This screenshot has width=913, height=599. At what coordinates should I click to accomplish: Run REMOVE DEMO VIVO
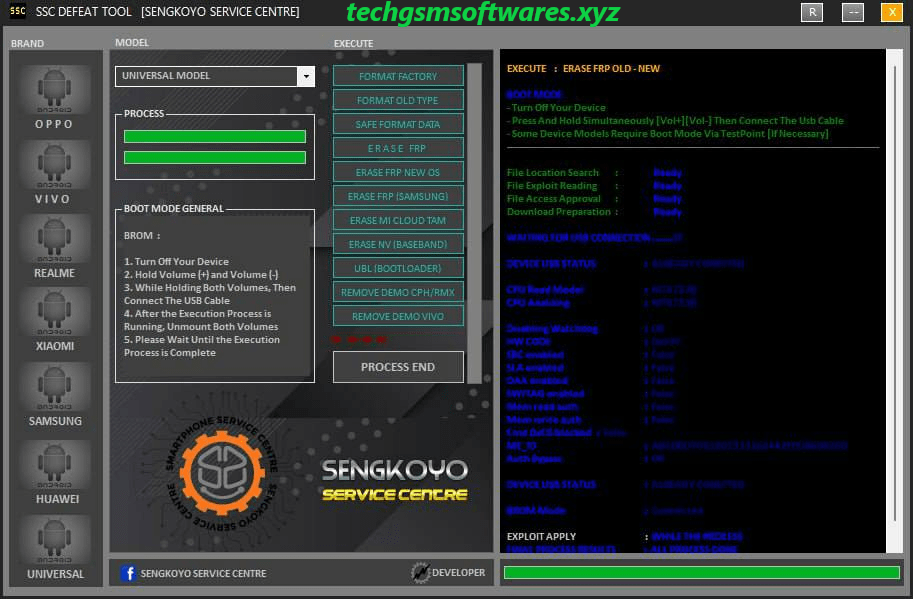398,316
